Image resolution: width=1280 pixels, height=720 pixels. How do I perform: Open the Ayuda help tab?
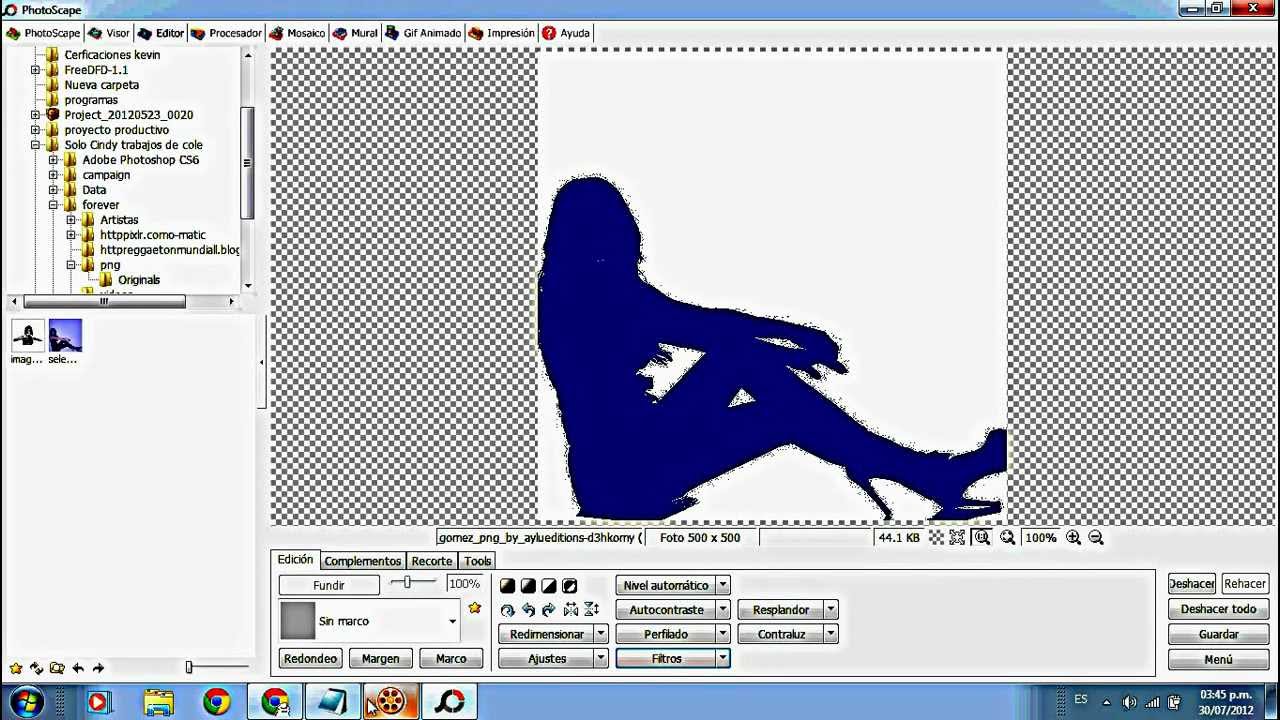click(566, 33)
